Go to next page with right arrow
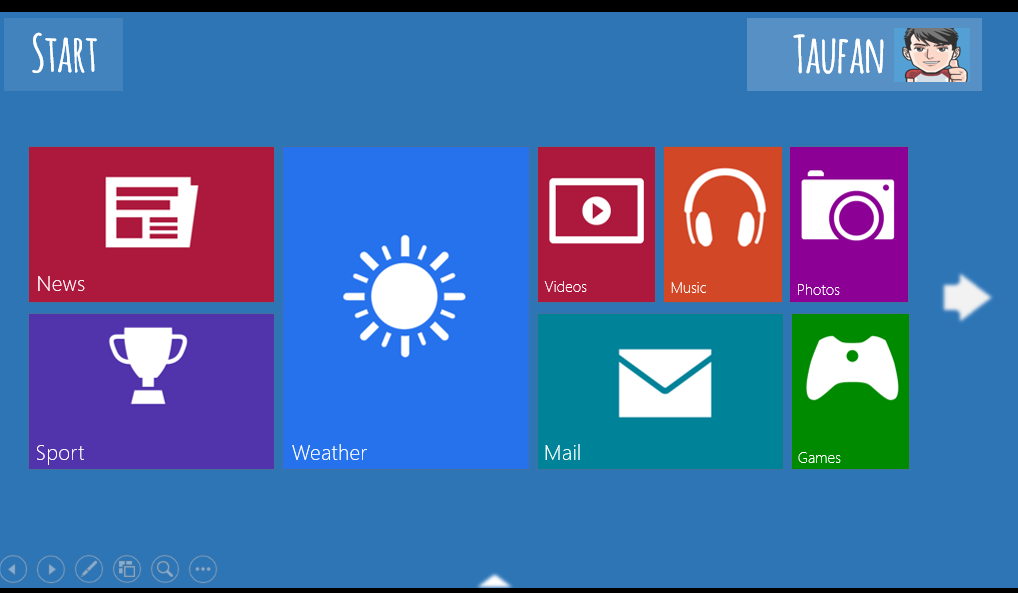This screenshot has width=1018, height=593. [967, 297]
